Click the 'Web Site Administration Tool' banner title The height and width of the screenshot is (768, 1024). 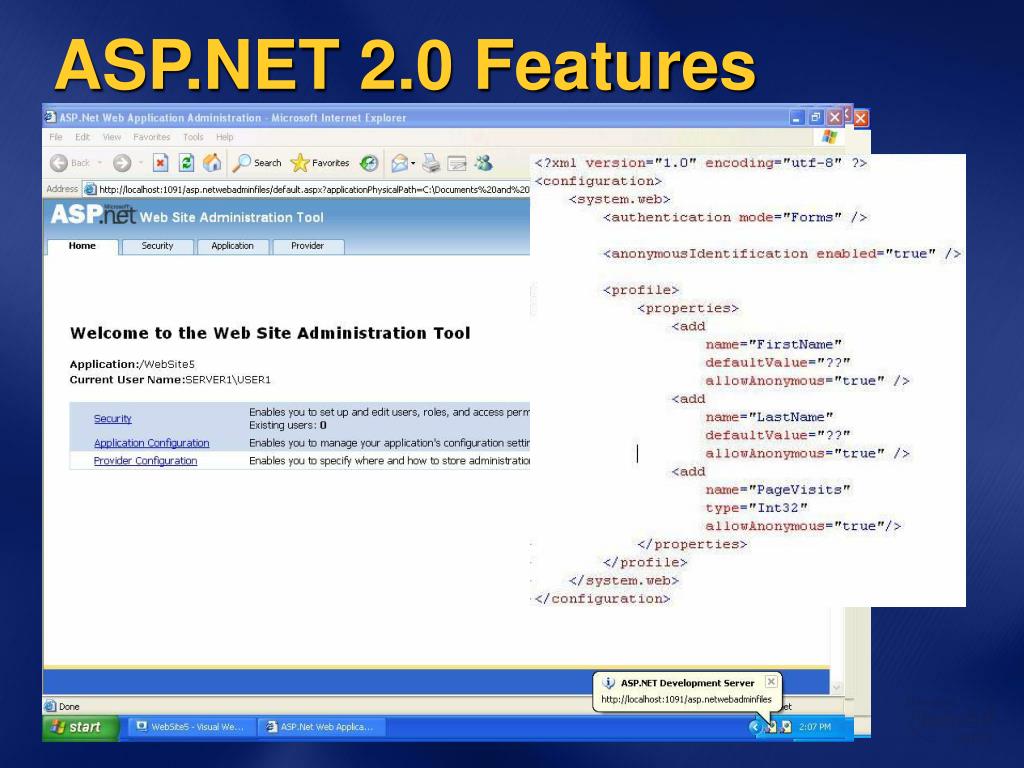coord(231,217)
